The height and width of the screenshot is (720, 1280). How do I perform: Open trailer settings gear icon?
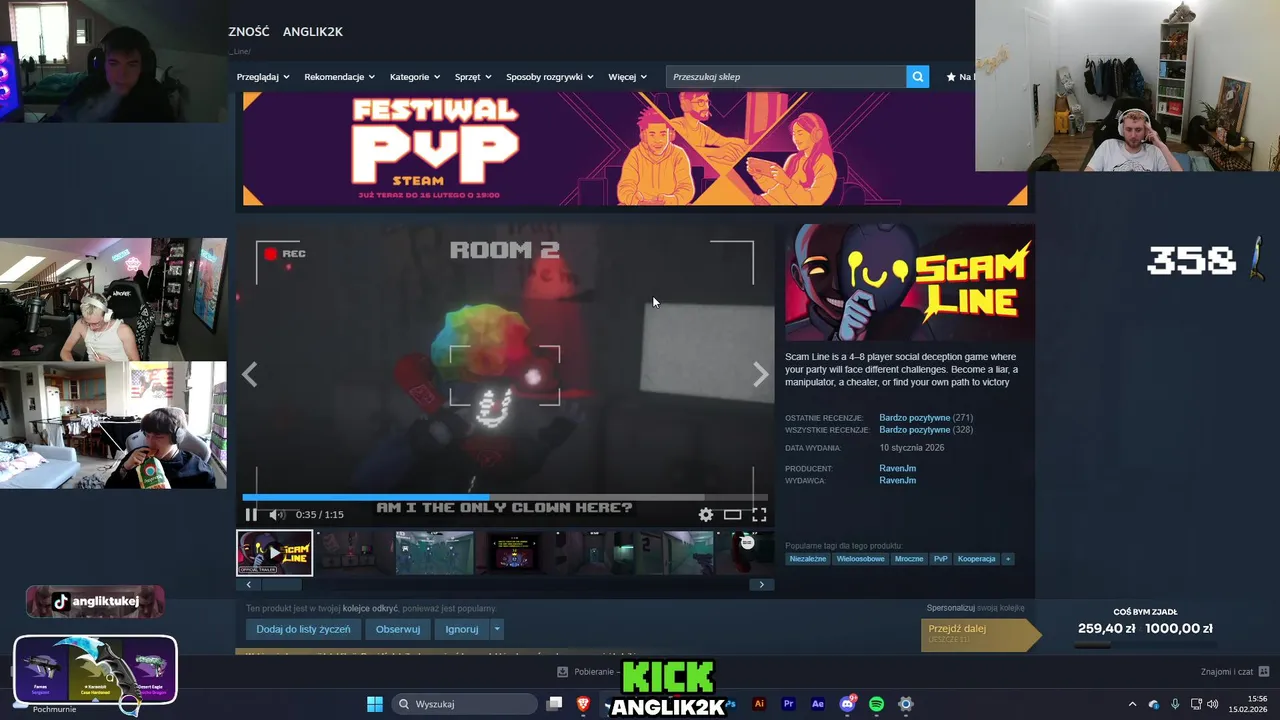[706, 515]
